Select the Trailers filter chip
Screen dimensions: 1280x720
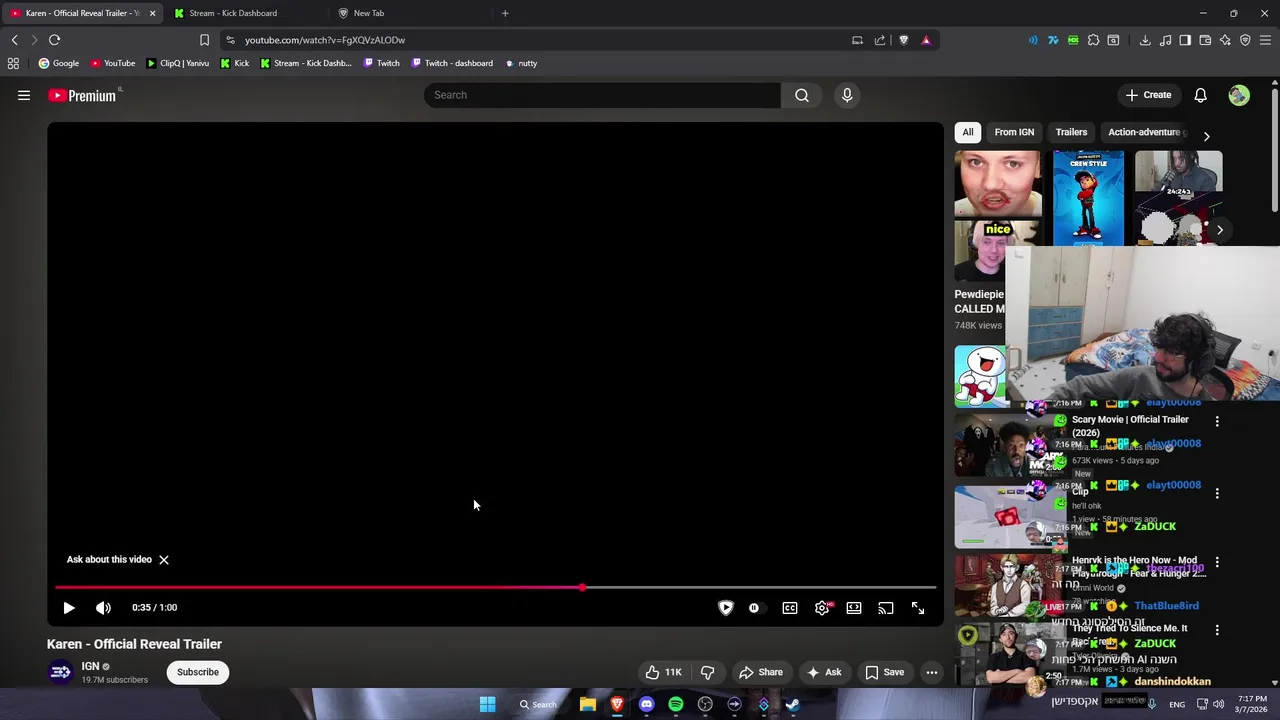[1071, 132]
